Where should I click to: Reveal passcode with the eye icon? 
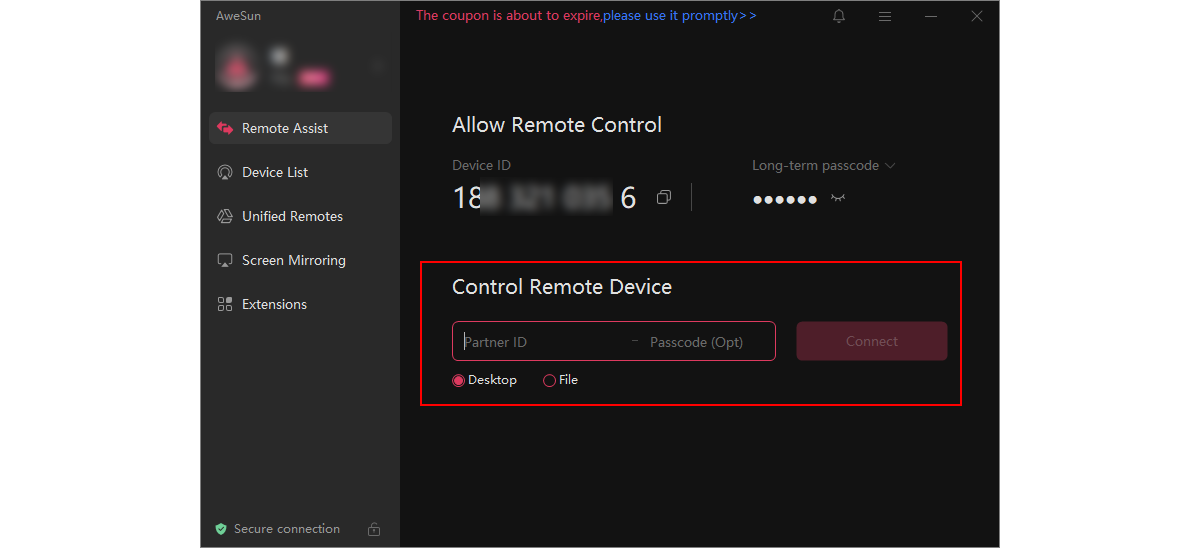coord(838,199)
